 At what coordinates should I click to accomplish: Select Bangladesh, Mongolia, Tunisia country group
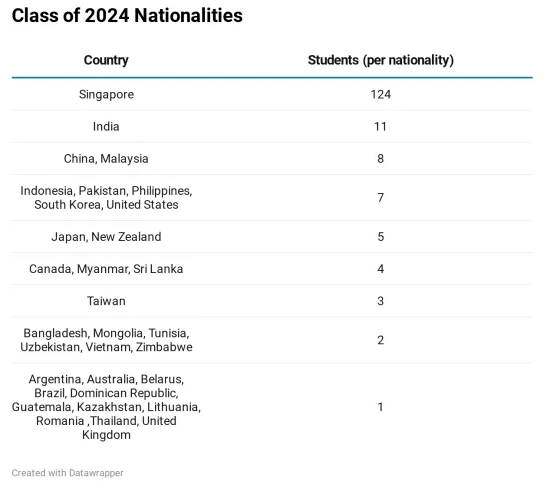106,340
